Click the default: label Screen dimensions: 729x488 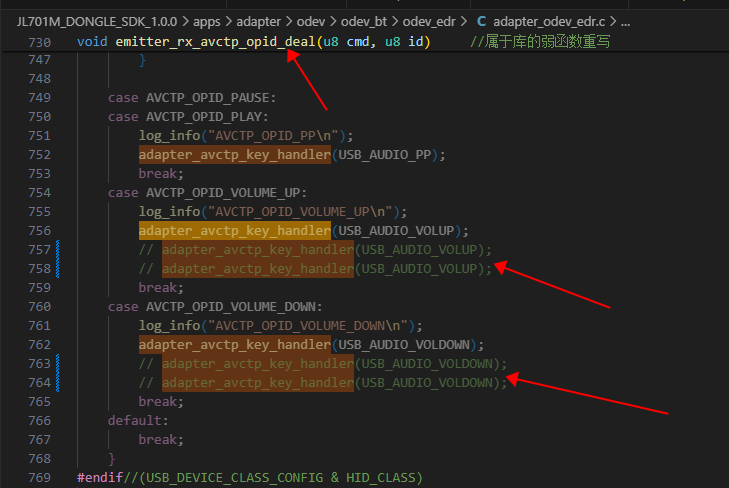(x=138, y=421)
